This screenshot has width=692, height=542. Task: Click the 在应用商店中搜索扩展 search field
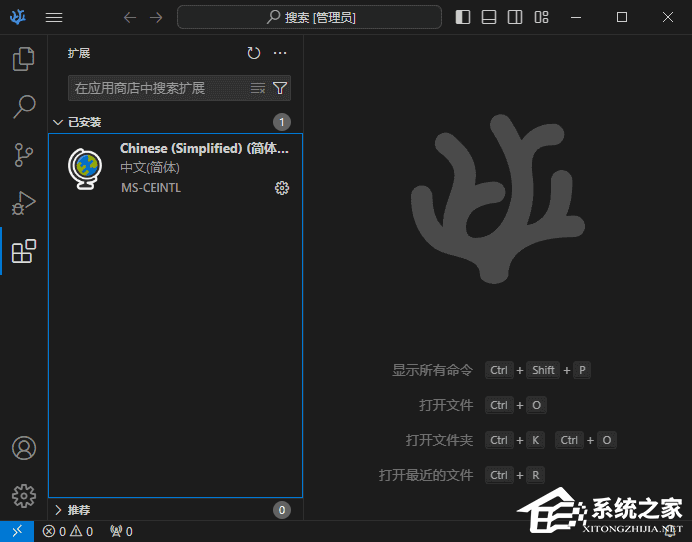pos(179,88)
